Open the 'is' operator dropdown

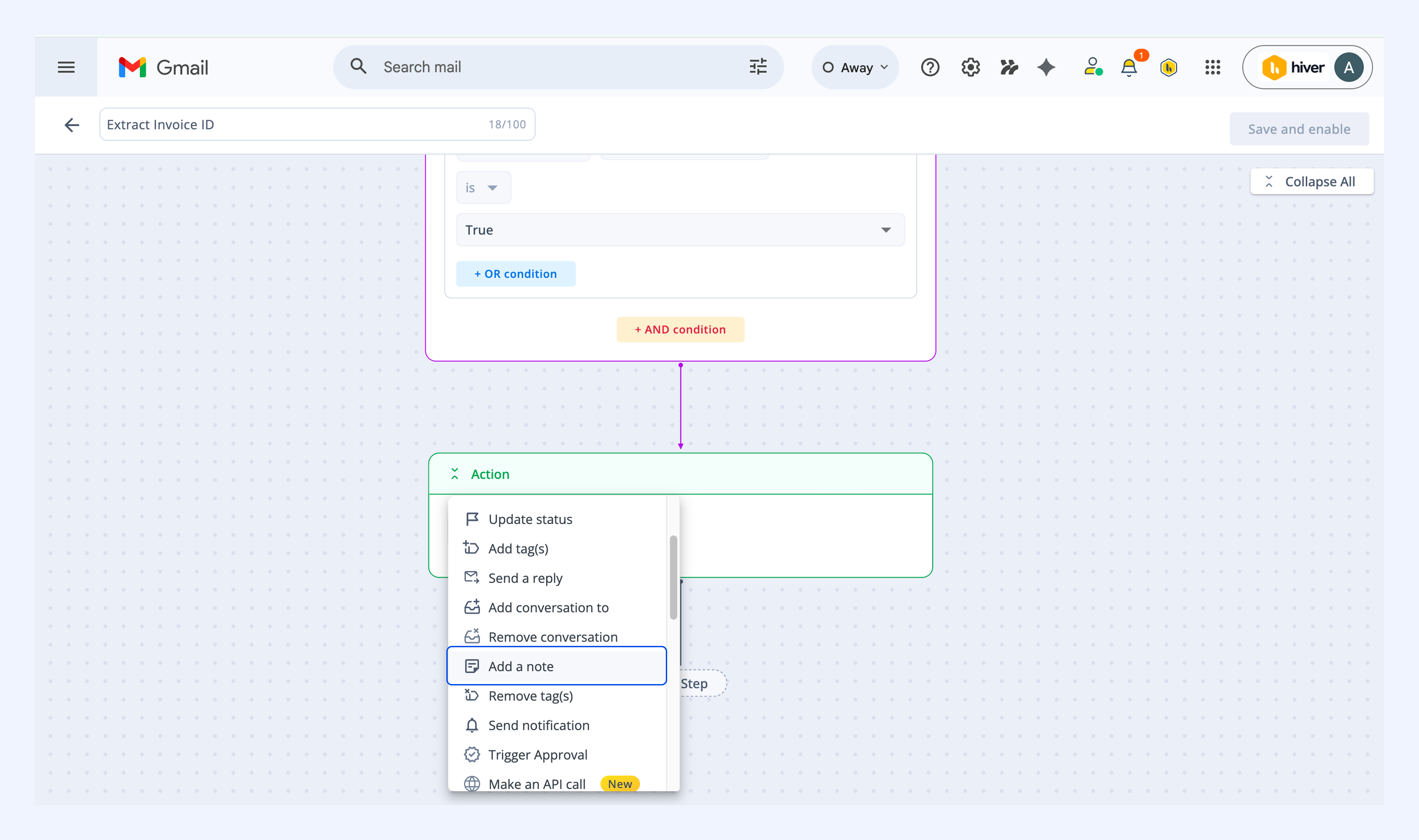pos(484,187)
